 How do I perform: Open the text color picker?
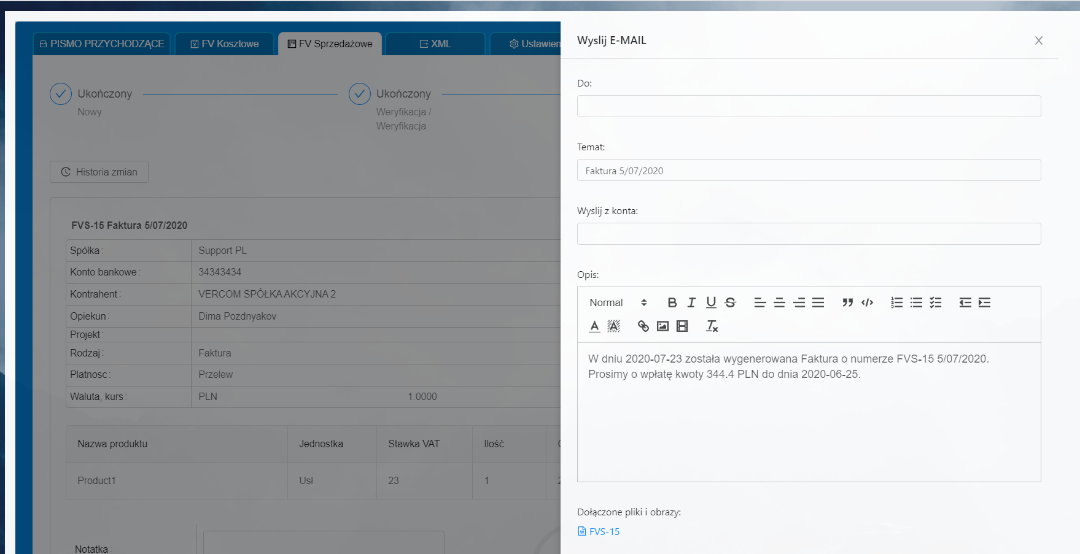[x=594, y=326]
